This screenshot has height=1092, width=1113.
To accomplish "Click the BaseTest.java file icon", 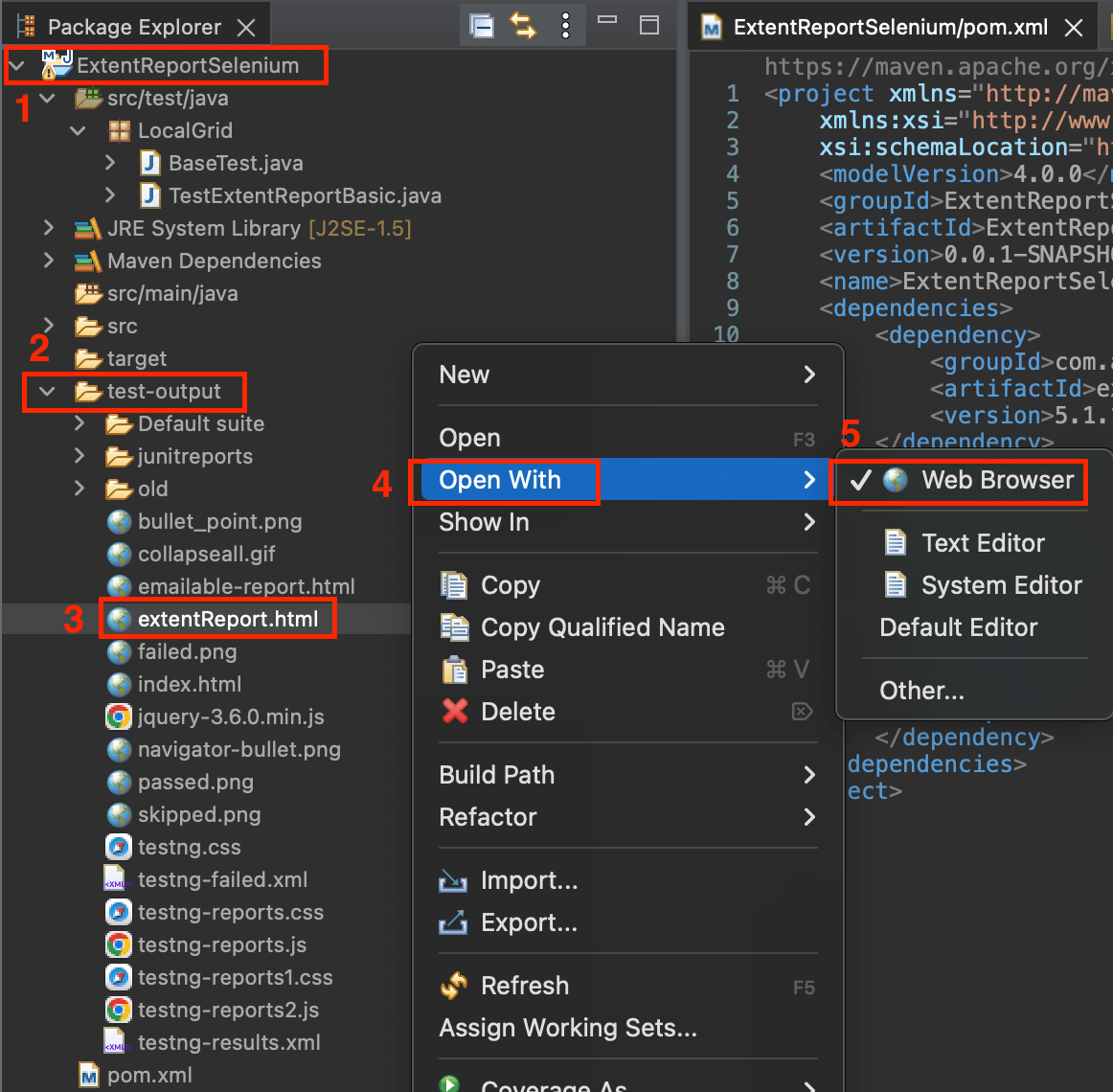I will 150,164.
